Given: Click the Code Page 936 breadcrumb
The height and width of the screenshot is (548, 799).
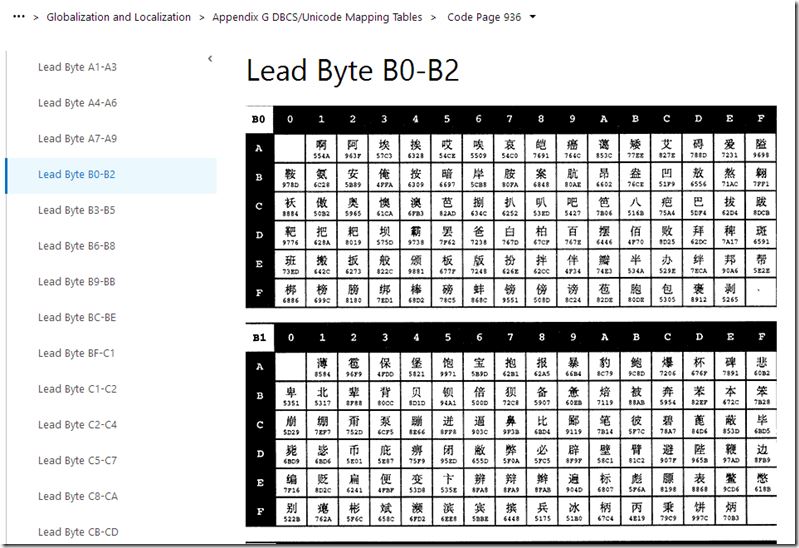Looking at the screenshot, I should pyautogui.click(x=484, y=17).
